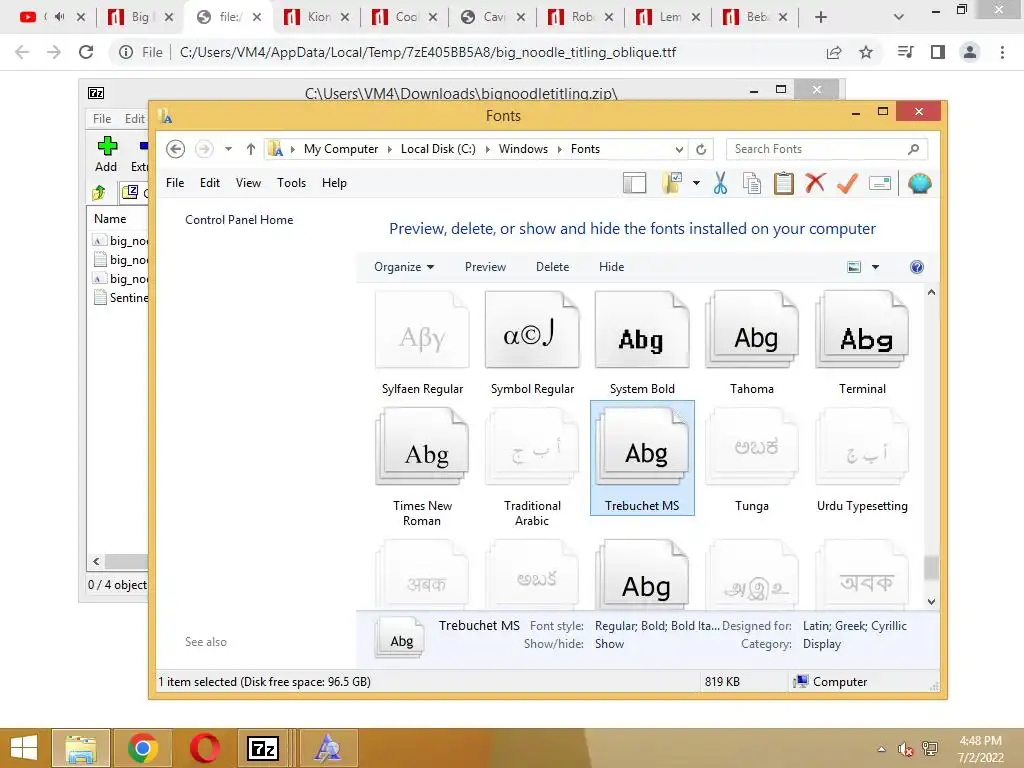Select the Traditional Arabic font
The image size is (1024, 768).
point(532,466)
